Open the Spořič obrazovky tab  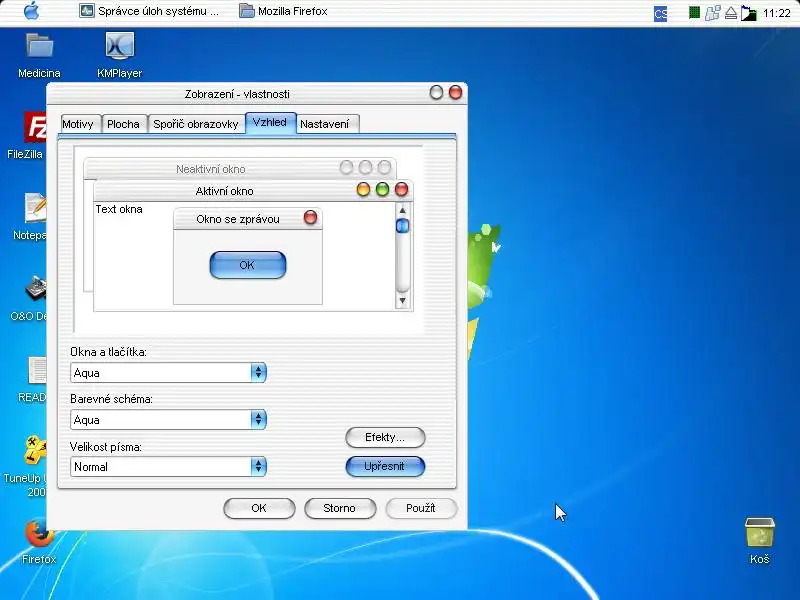pos(196,124)
